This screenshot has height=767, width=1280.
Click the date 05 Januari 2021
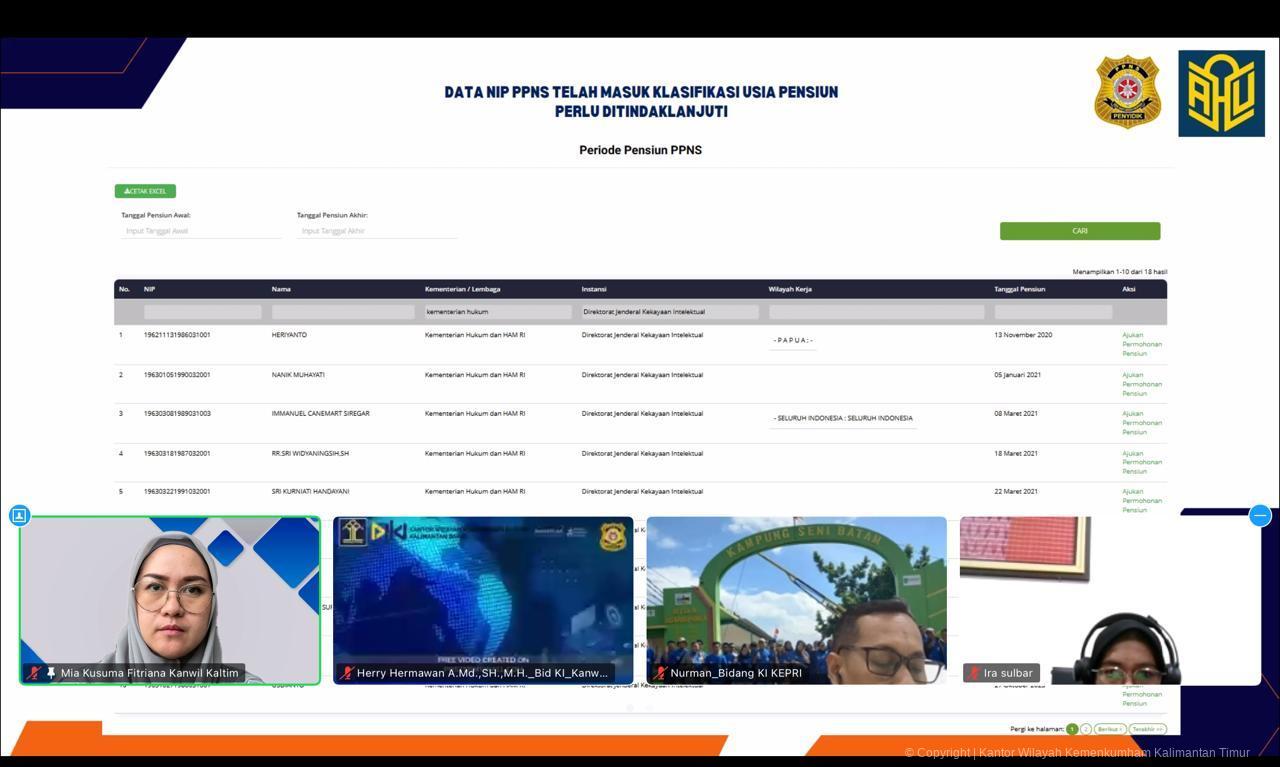(1017, 375)
